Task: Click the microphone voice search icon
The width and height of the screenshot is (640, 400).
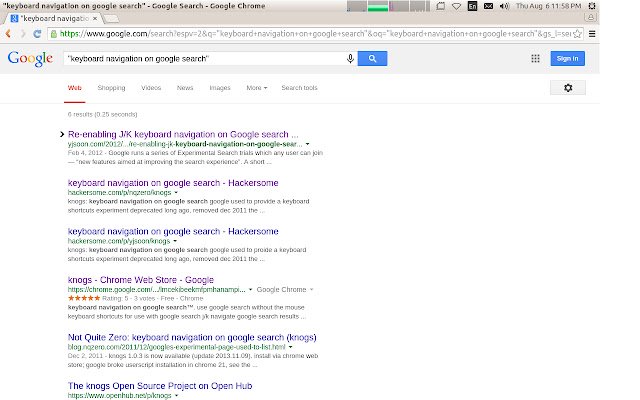Action: tap(350, 58)
